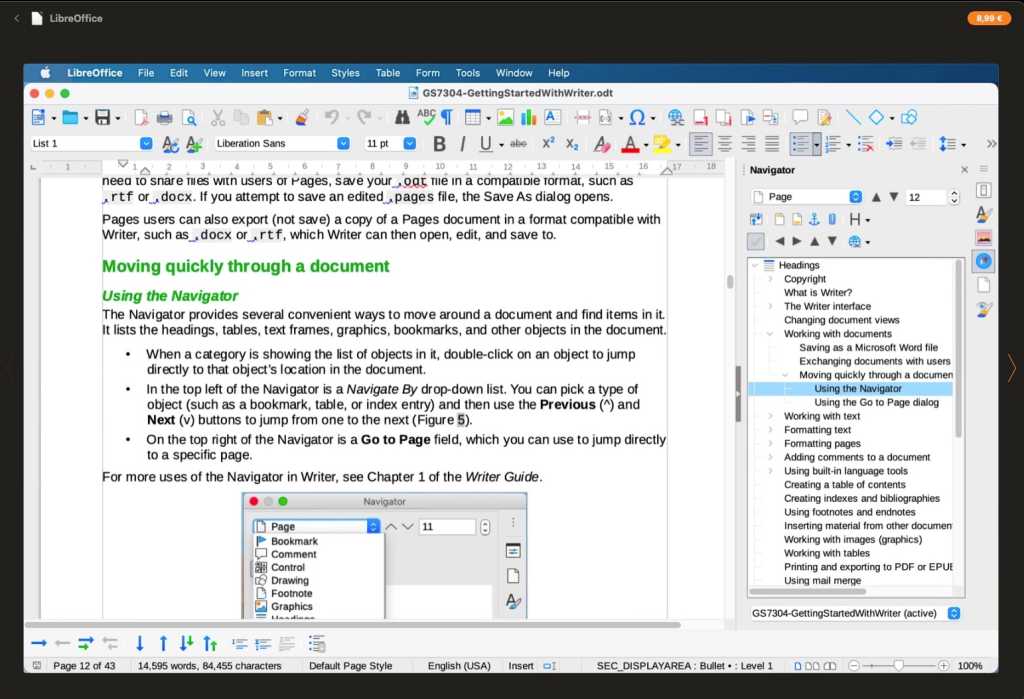
Task: Click Page 12 of 43 in status bar
Action: (84, 666)
